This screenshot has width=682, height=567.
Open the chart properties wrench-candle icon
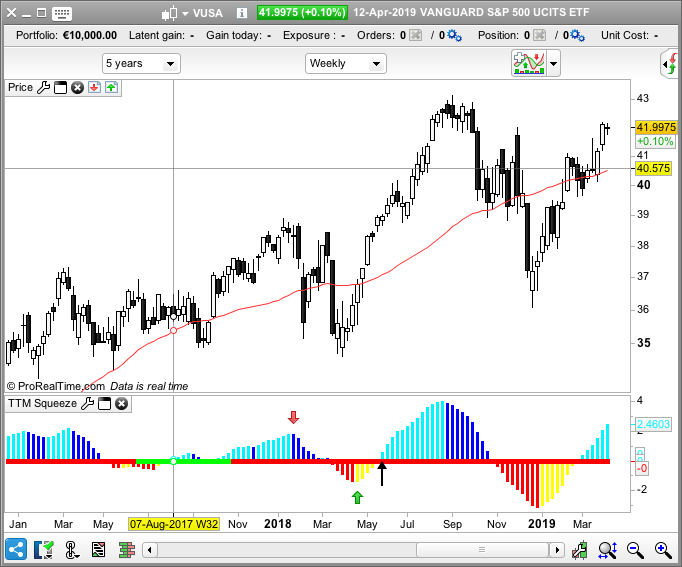(579, 550)
